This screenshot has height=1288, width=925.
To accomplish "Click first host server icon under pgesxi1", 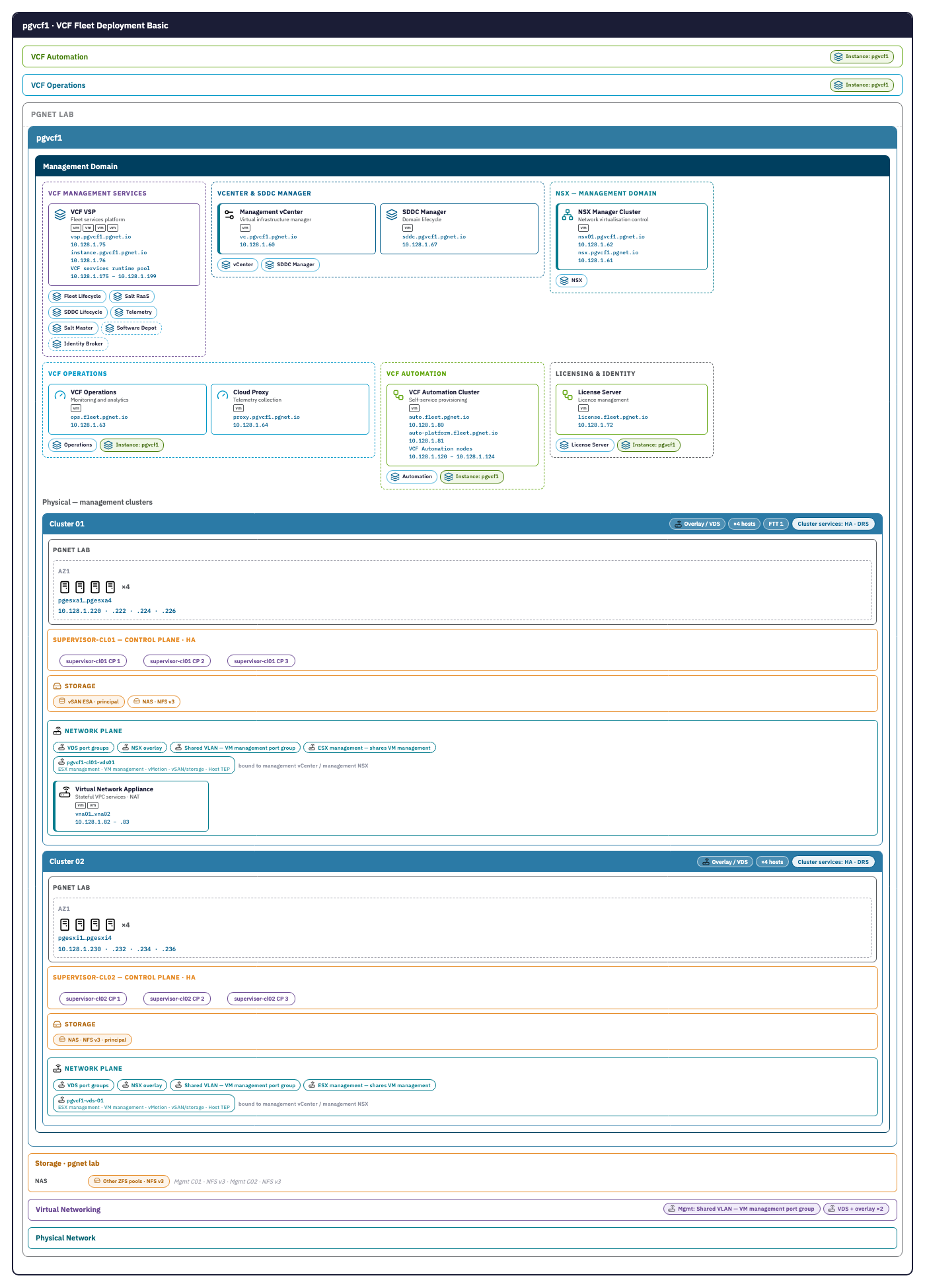I will (65, 925).
